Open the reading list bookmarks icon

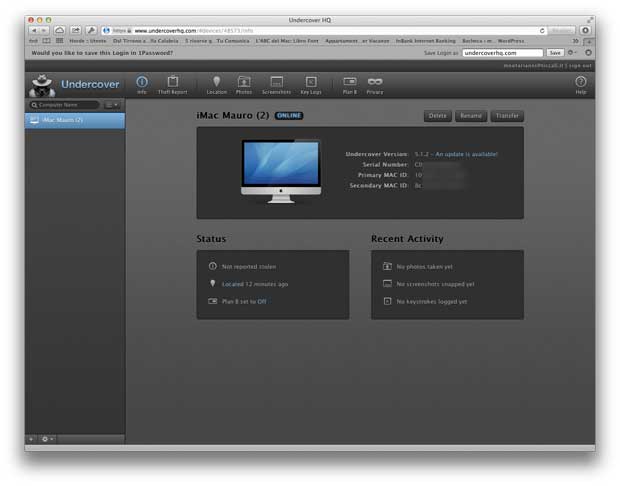click(x=46, y=41)
